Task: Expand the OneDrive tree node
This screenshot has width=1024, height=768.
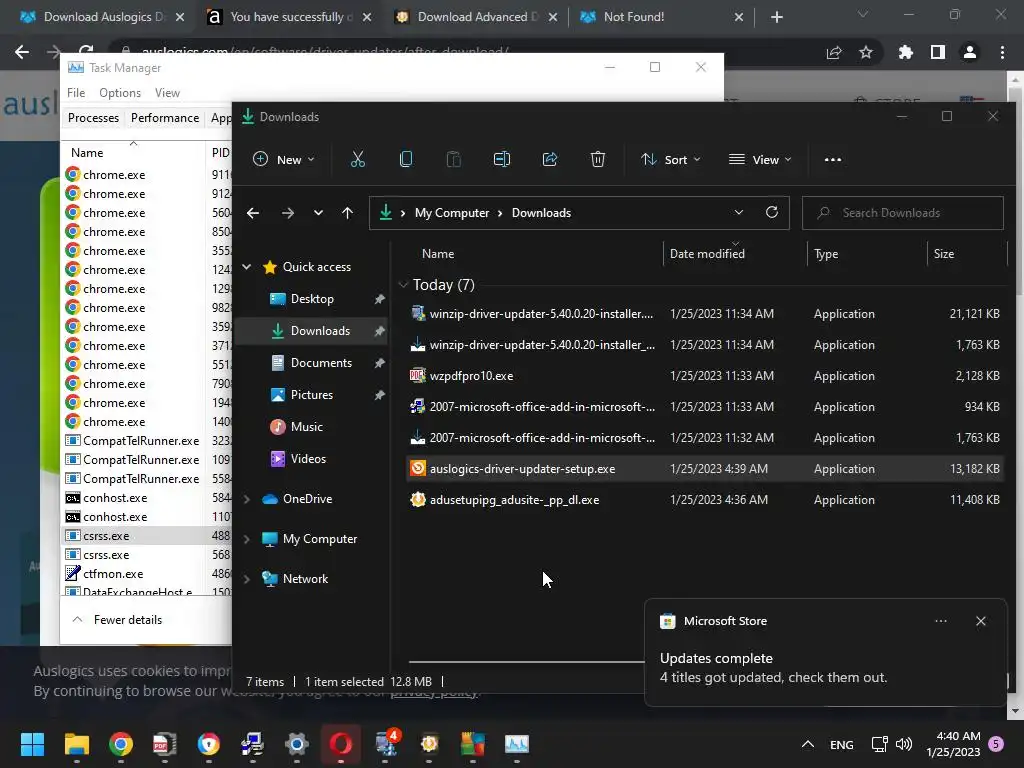Action: 247,499
